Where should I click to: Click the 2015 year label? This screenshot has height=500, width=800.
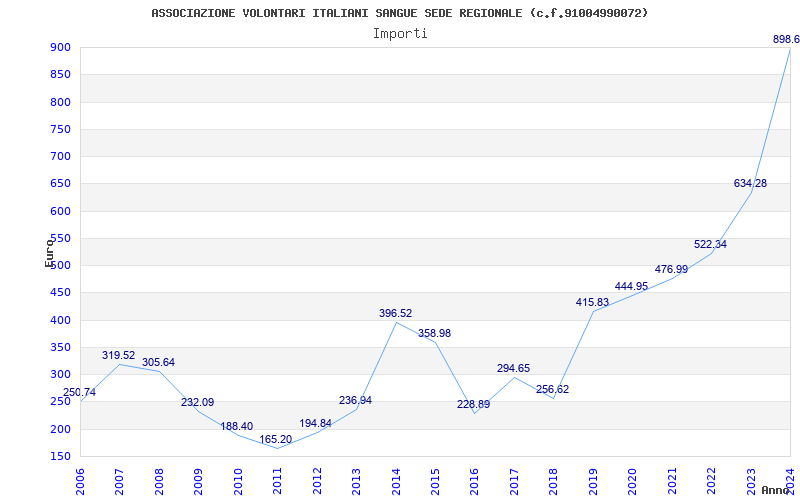(x=435, y=482)
